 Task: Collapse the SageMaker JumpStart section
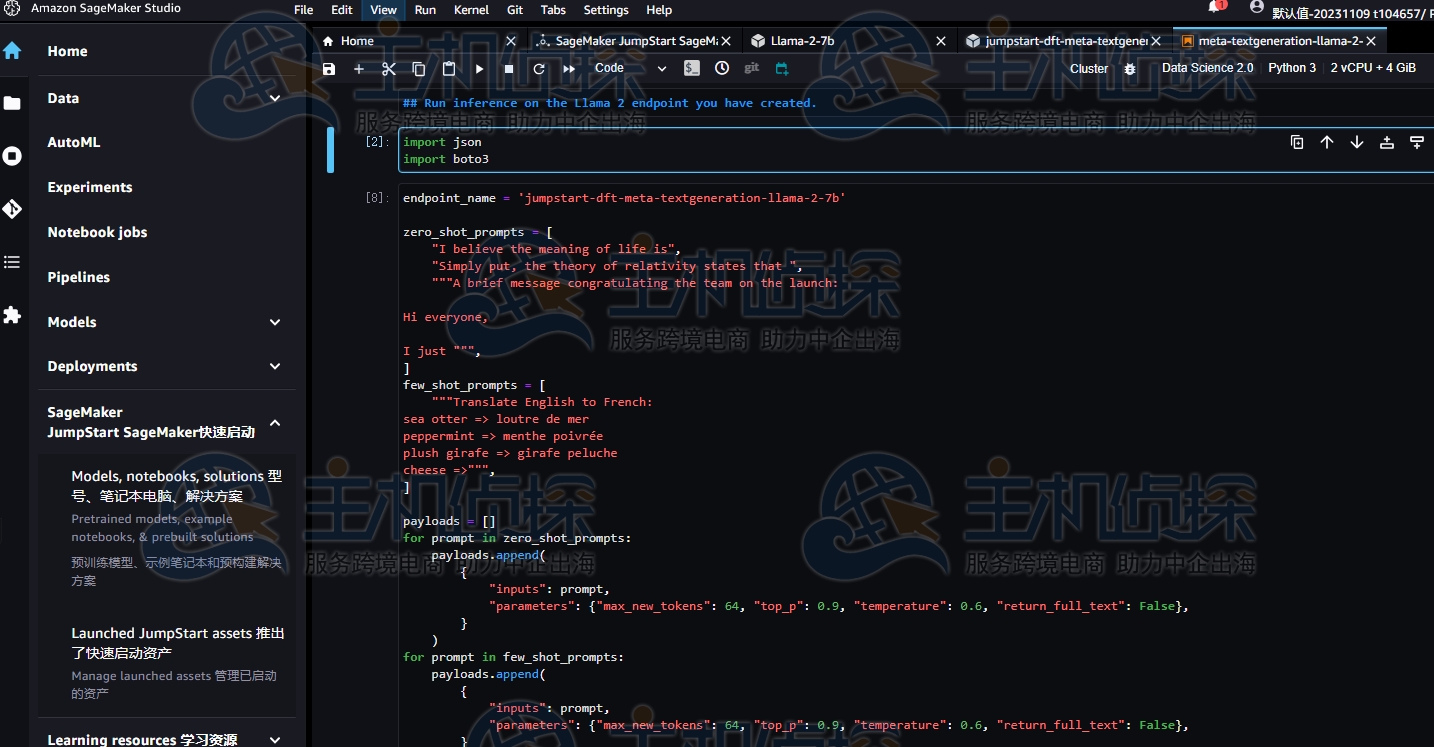[275, 423]
